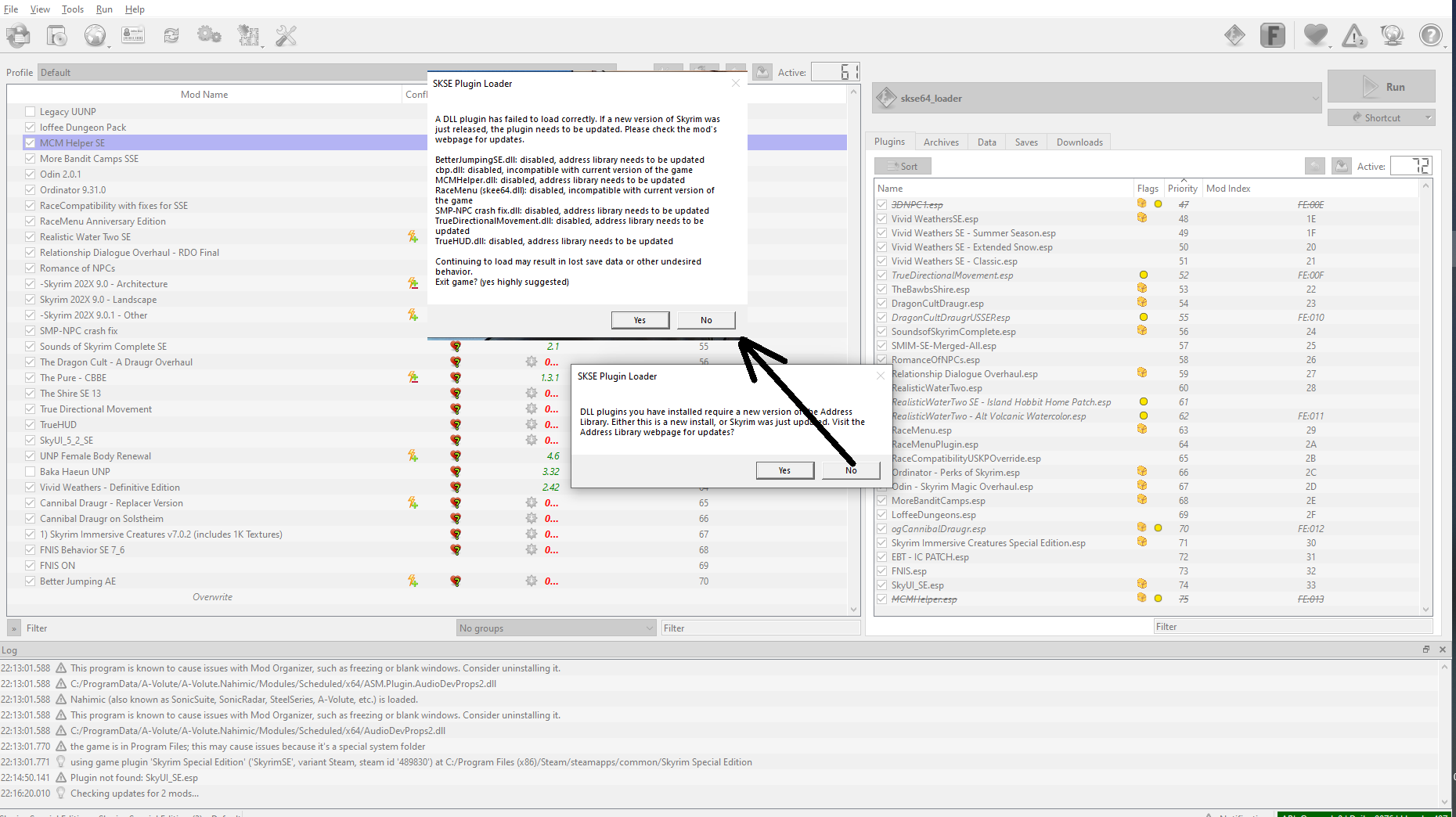This screenshot has width=1456, height=817.
Task: Expand the Shortcut button dropdown arrow
Action: coord(1429,117)
